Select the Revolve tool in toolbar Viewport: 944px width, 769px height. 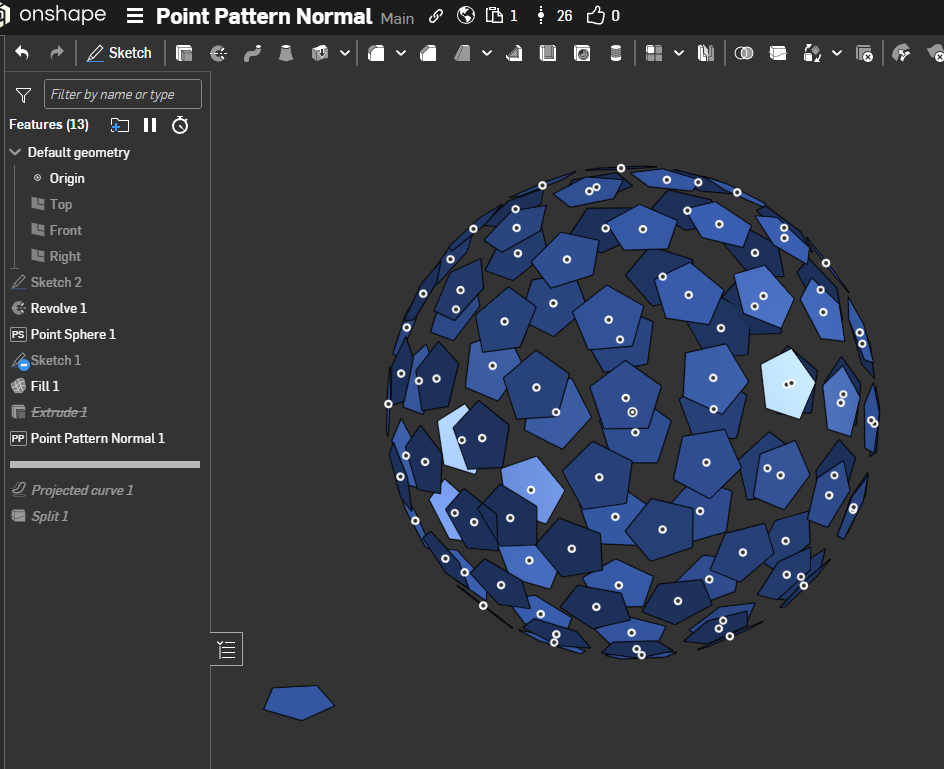click(x=218, y=53)
